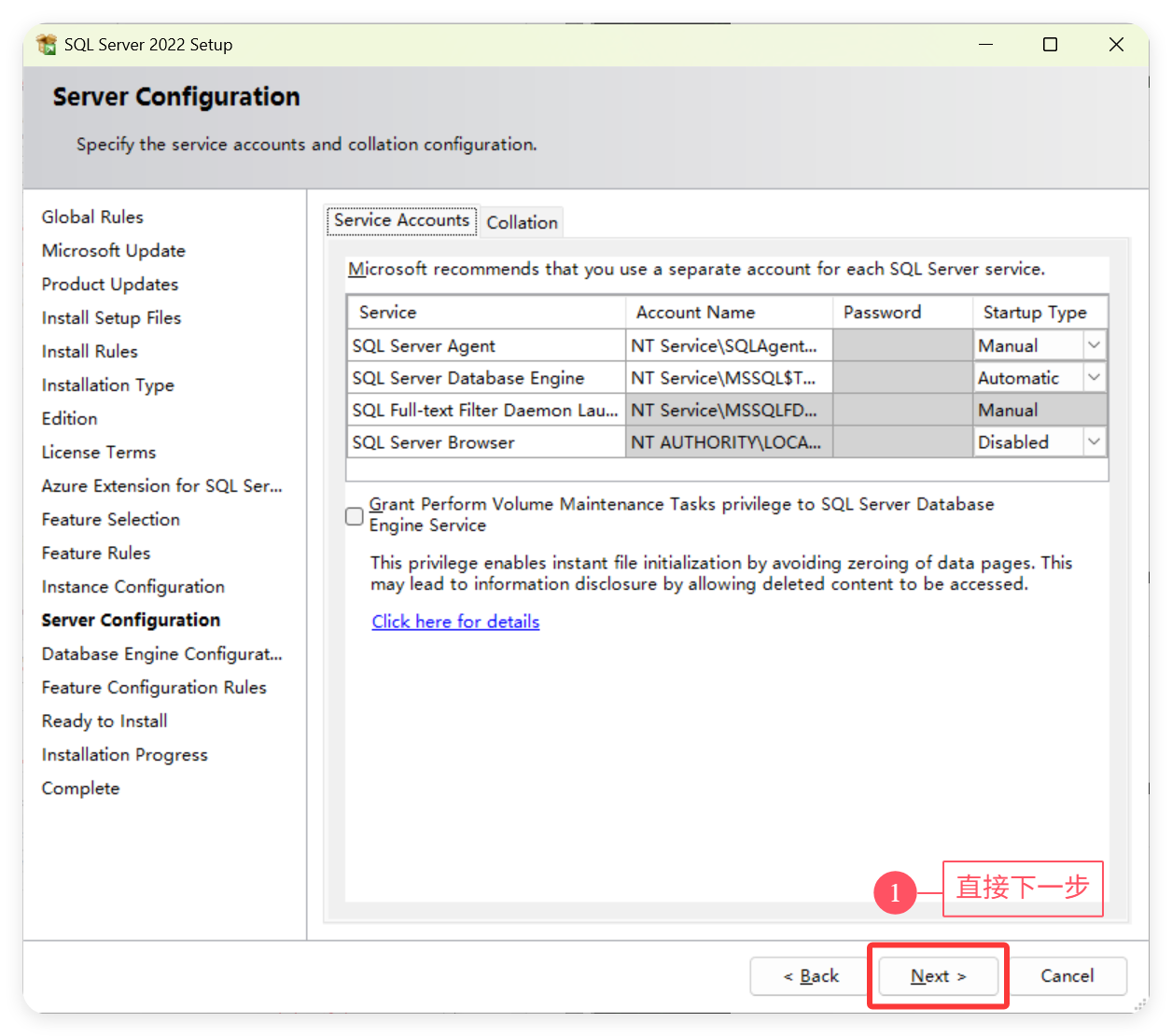Click Database Engine Configuration step
This screenshot has height=1036, width=1172.
pyautogui.click(x=161, y=653)
